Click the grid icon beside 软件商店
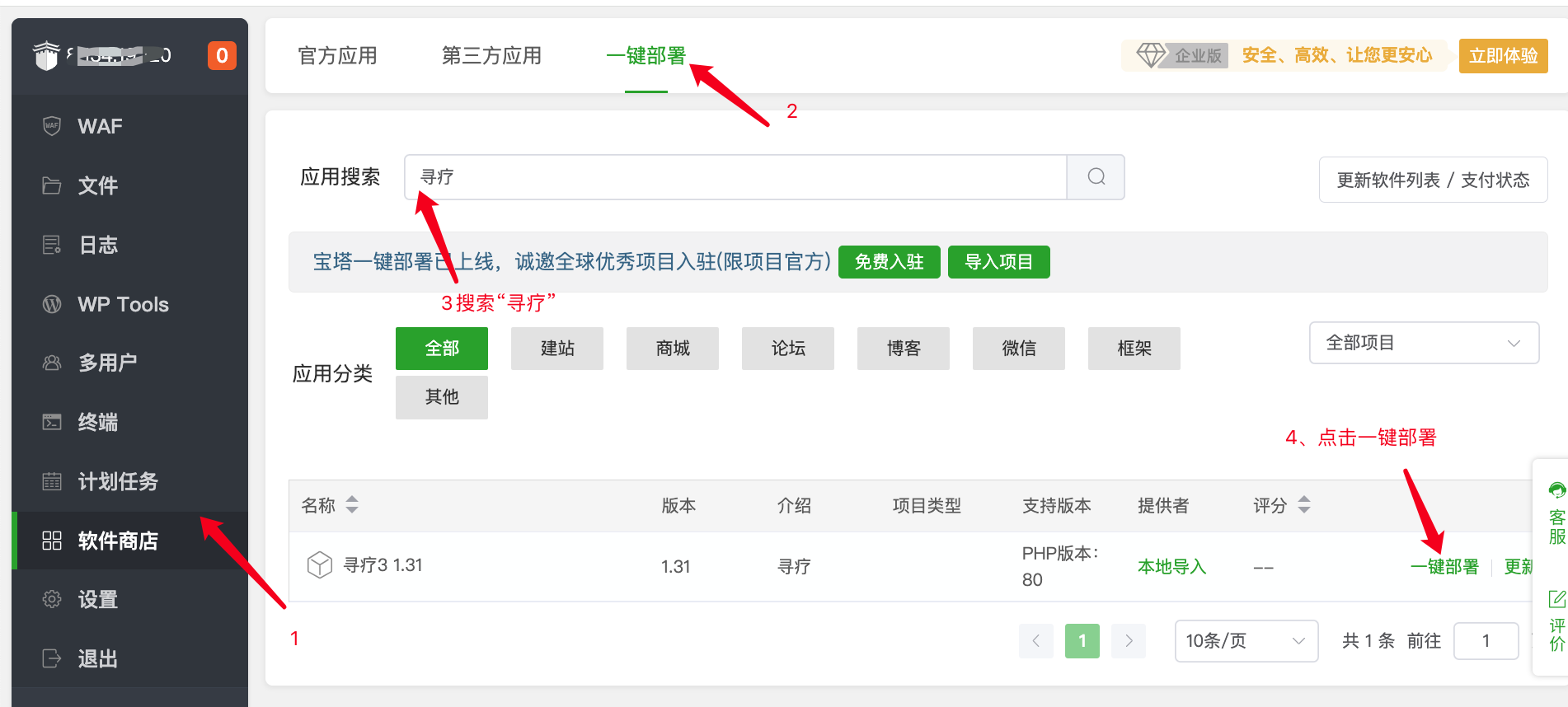Image resolution: width=1568 pixels, height=707 pixels. [x=52, y=541]
